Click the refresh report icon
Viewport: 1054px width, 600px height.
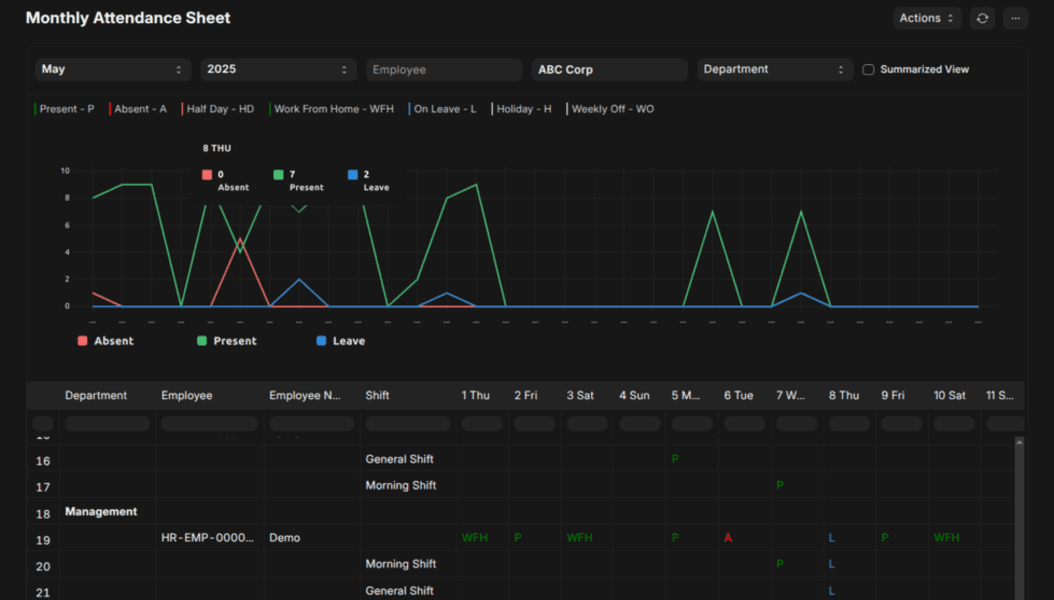point(982,18)
